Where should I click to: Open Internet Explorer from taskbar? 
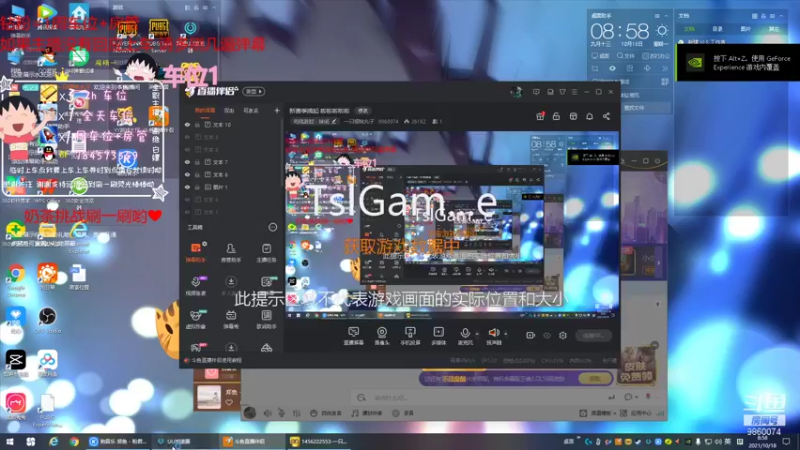(x=53, y=441)
